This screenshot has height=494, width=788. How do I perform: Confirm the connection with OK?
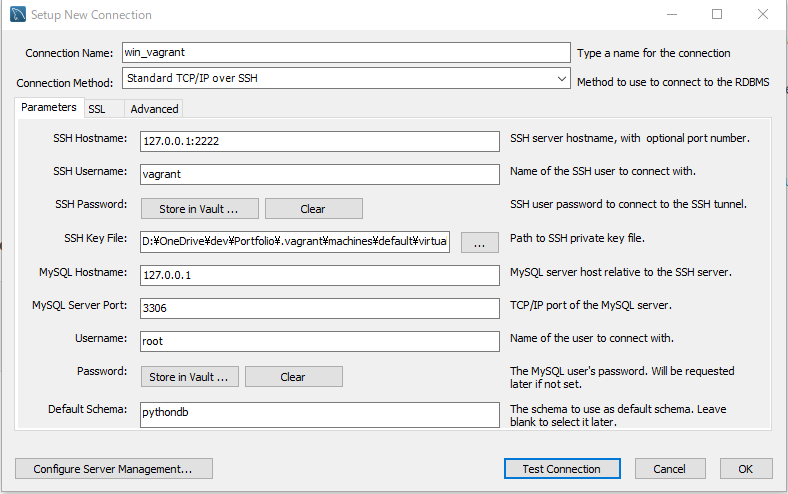[x=746, y=468]
